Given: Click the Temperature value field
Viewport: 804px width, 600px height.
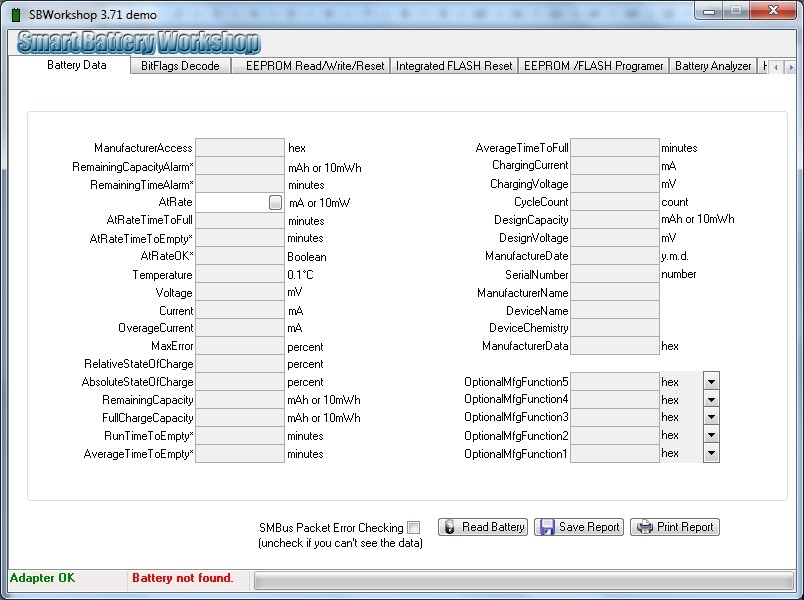Looking at the screenshot, I should coord(240,274).
